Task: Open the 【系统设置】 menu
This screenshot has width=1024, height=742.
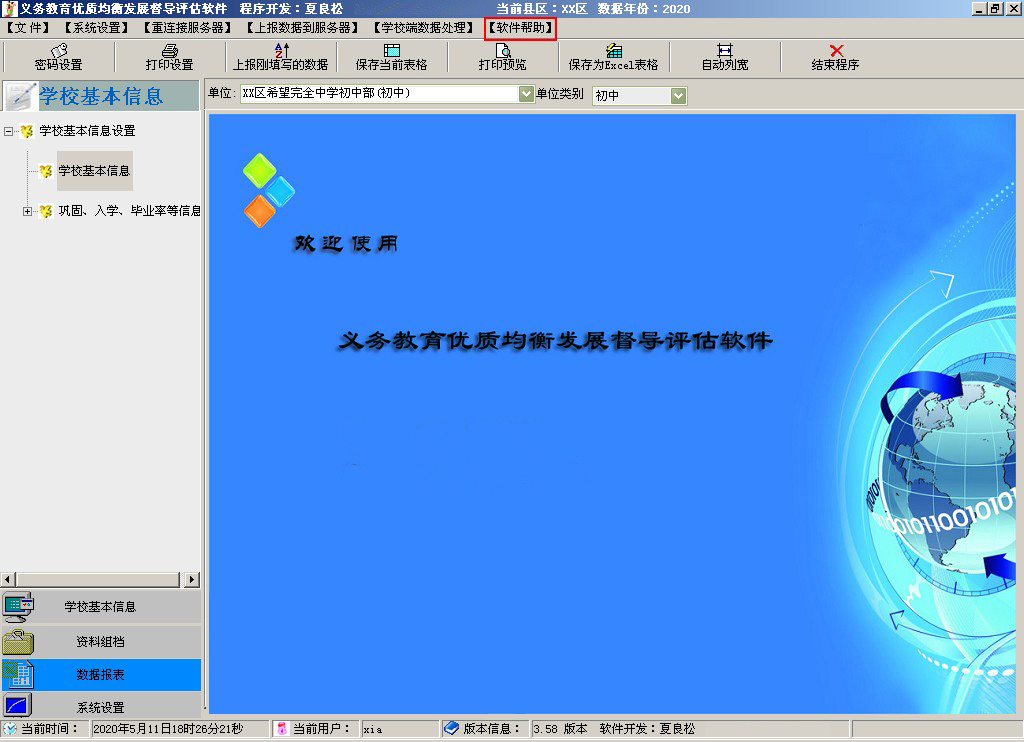Action: click(x=97, y=27)
